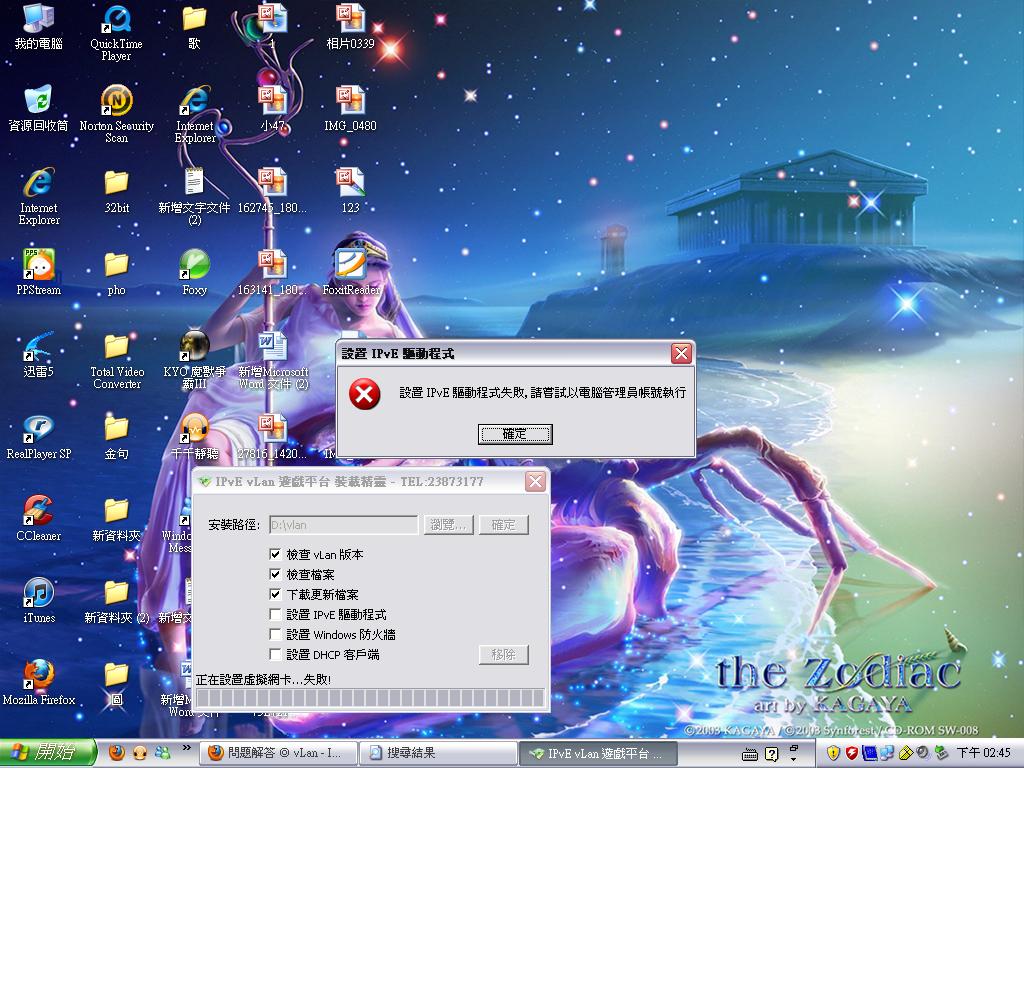Enable the 設置 Windows 防火牆 checkbox
The width and height of the screenshot is (1024, 999).
pyautogui.click(x=275, y=635)
